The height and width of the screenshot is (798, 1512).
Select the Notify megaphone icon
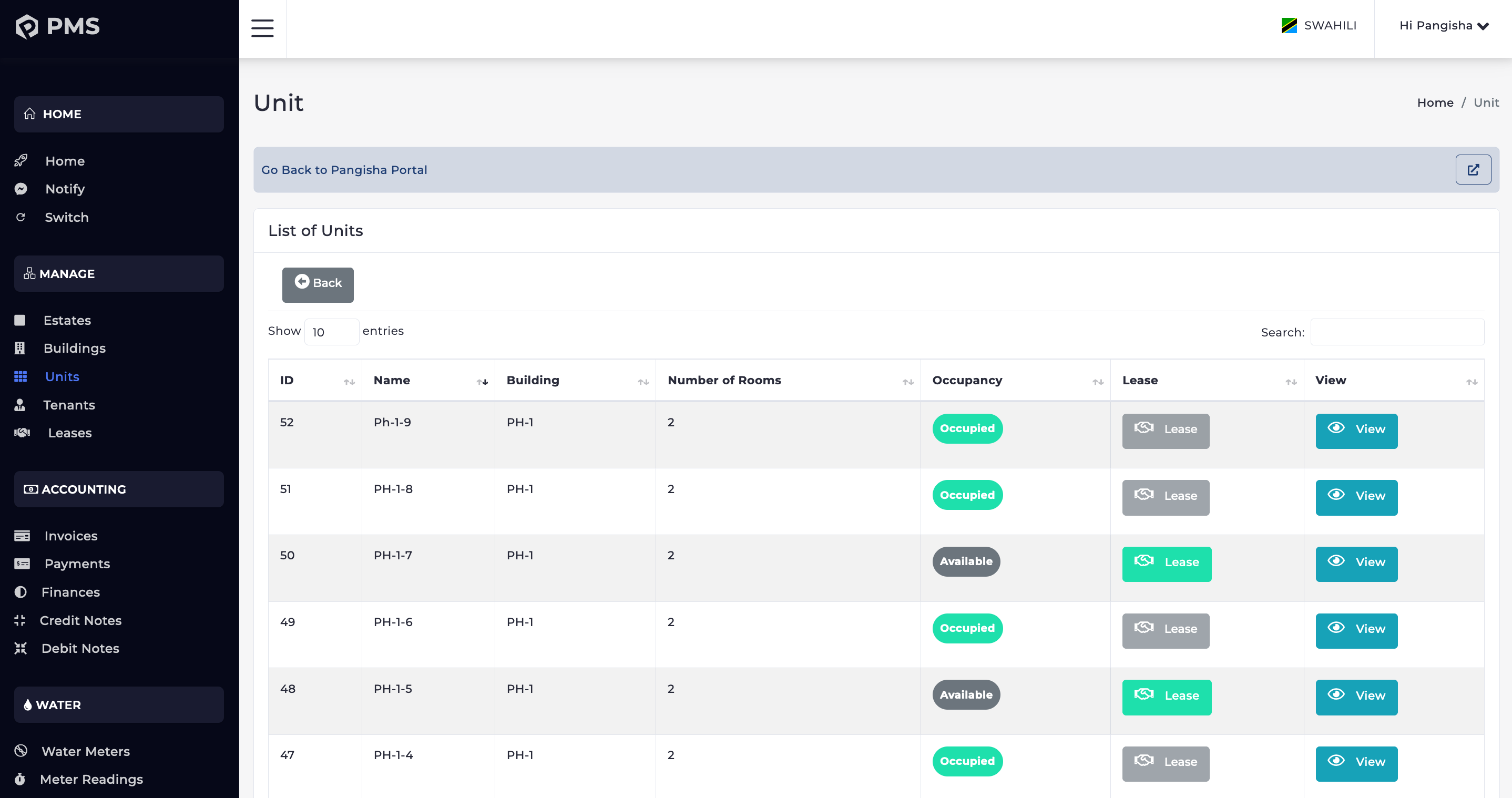click(x=21, y=188)
